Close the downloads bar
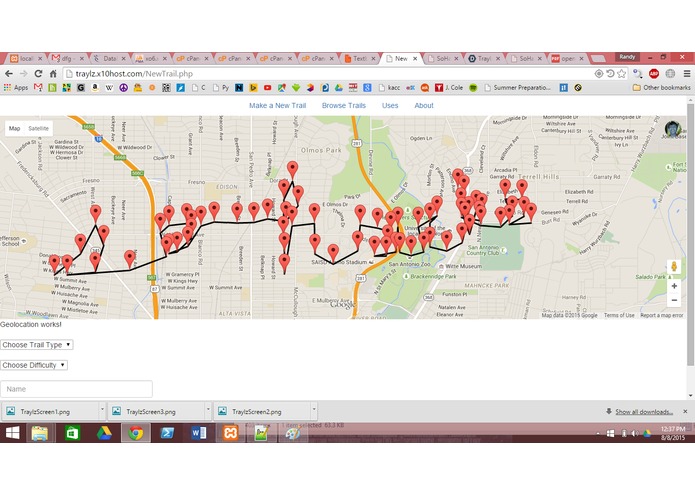695x494 pixels. tap(685, 412)
